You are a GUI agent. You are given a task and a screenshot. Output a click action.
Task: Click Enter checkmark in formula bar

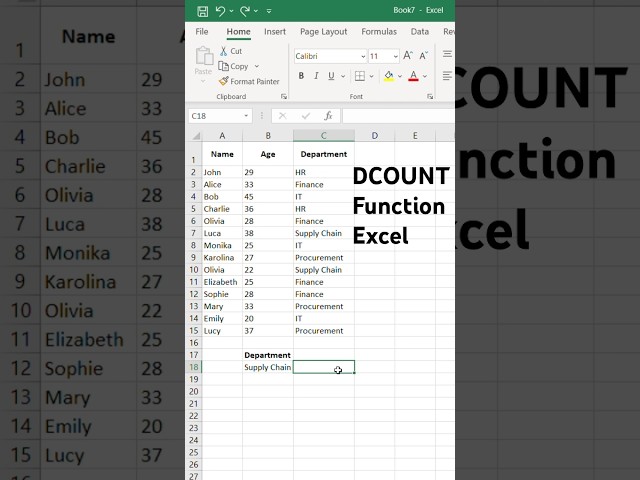click(x=306, y=116)
